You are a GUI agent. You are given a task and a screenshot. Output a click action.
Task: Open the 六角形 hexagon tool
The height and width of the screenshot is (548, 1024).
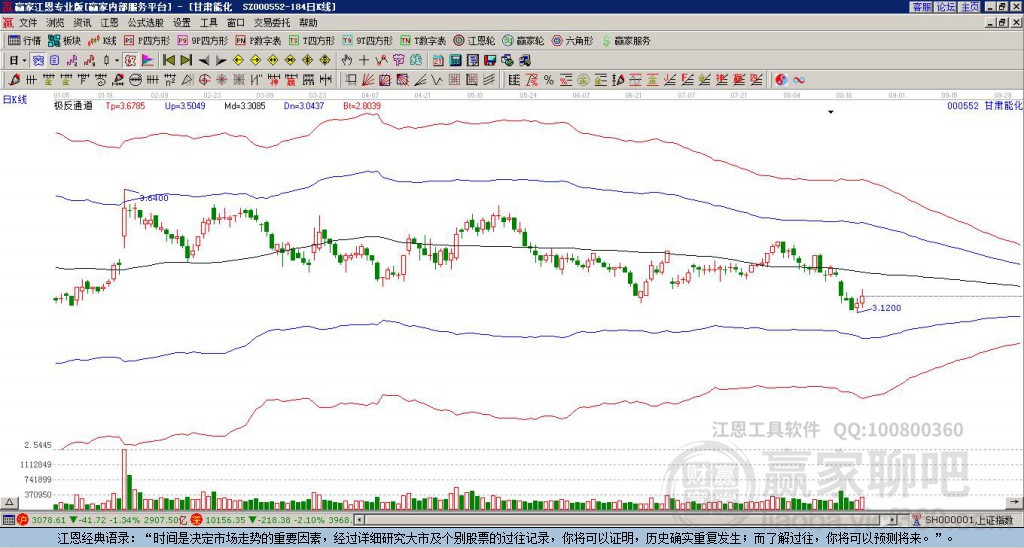click(572, 40)
